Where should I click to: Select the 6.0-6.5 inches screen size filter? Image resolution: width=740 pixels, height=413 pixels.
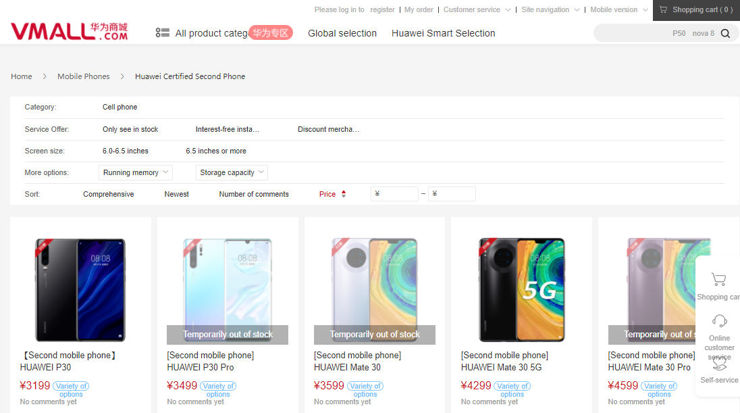point(125,151)
